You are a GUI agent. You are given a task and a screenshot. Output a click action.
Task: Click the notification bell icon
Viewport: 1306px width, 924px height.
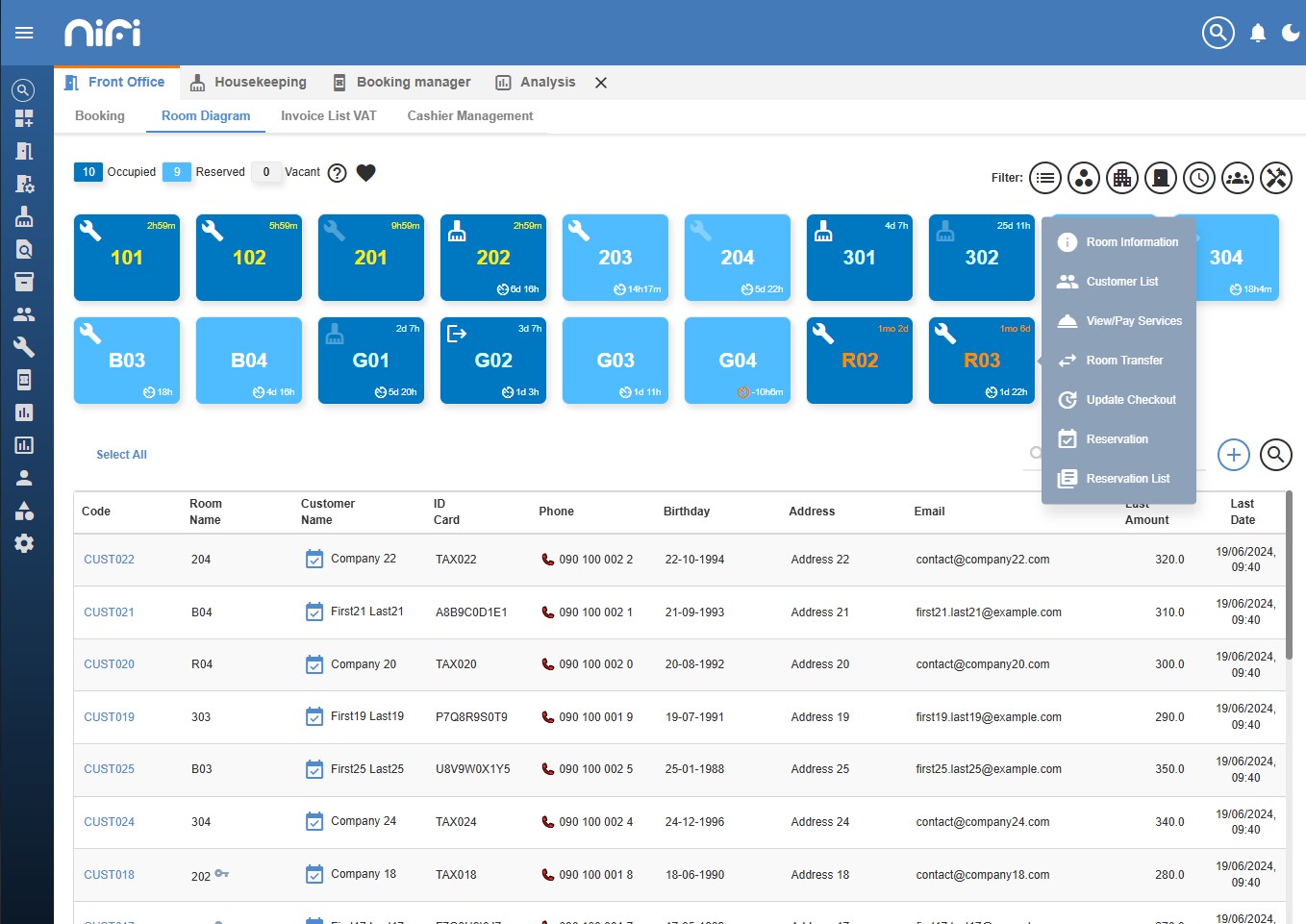coord(1258,34)
